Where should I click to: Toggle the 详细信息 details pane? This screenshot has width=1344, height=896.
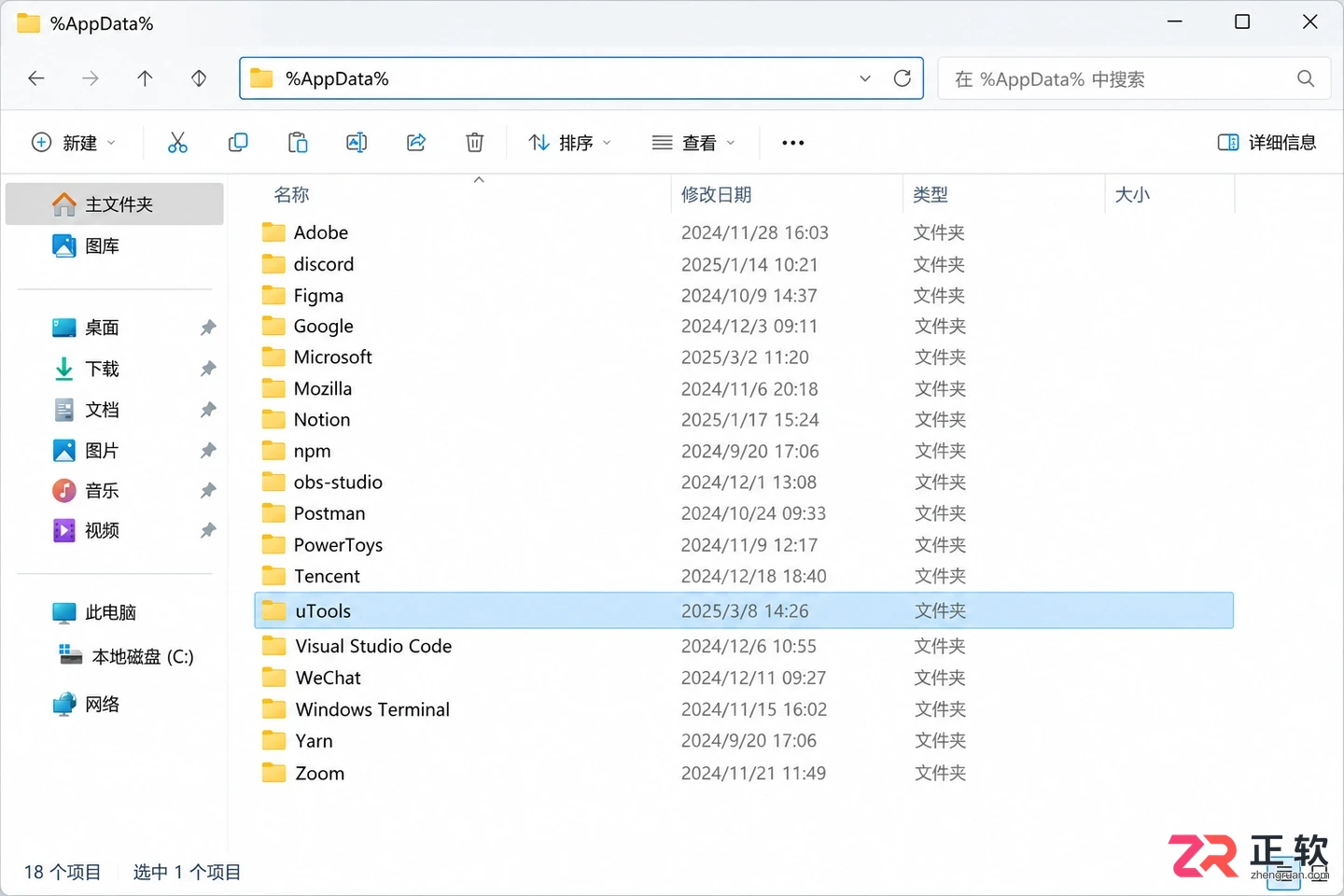point(1267,143)
